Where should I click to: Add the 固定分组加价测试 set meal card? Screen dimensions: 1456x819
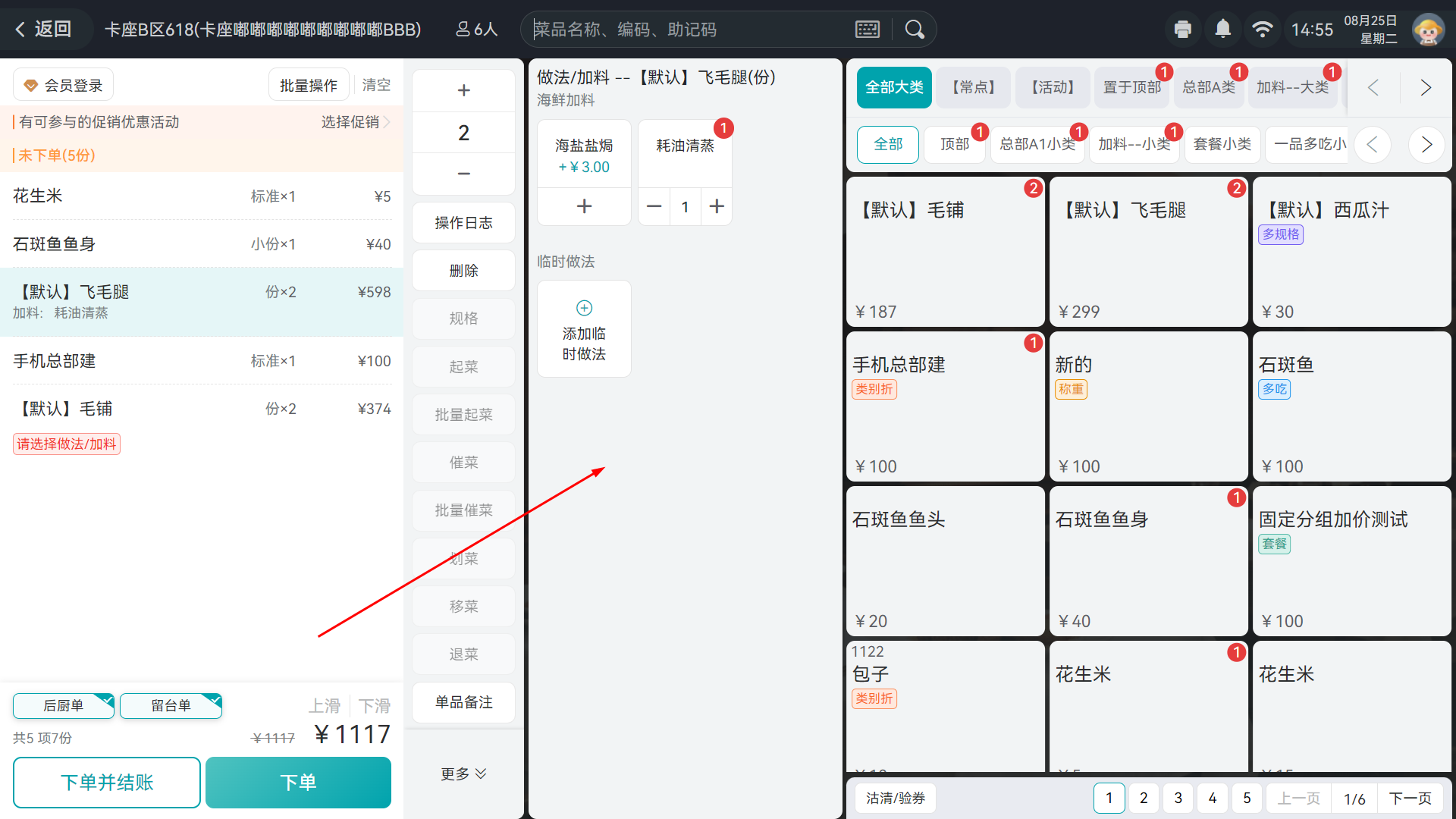1352,561
